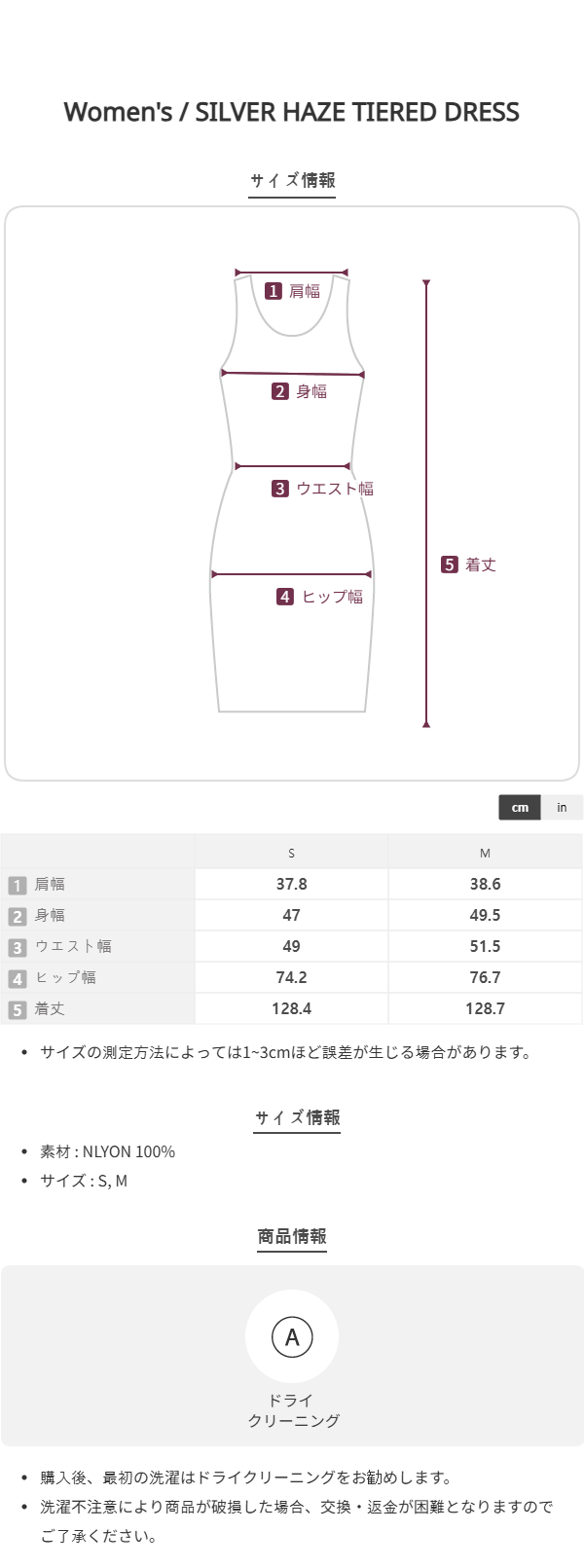
Task: Click the number 4 badge beside ヒップ幅 in diagram
Action: point(285,597)
